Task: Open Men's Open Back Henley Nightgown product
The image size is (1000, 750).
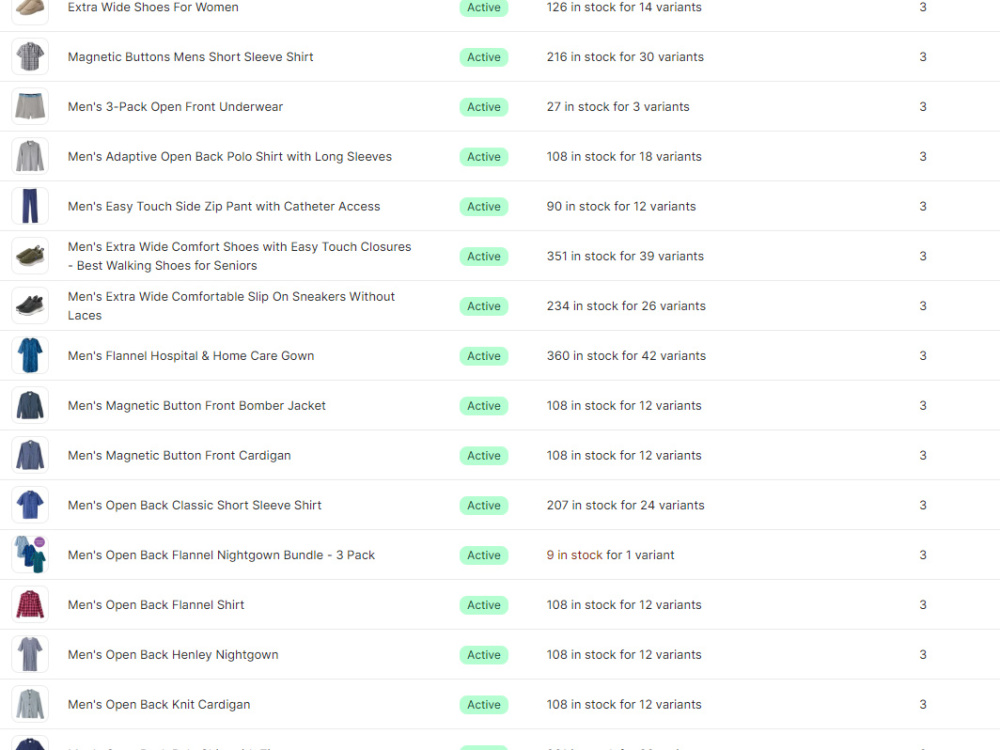Action: 173,654
